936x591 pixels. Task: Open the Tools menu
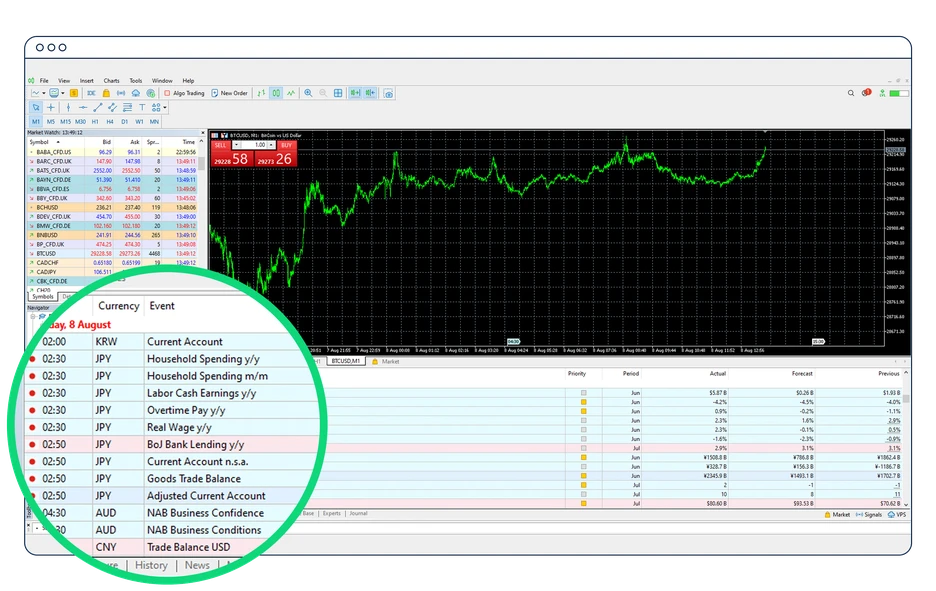(136, 81)
